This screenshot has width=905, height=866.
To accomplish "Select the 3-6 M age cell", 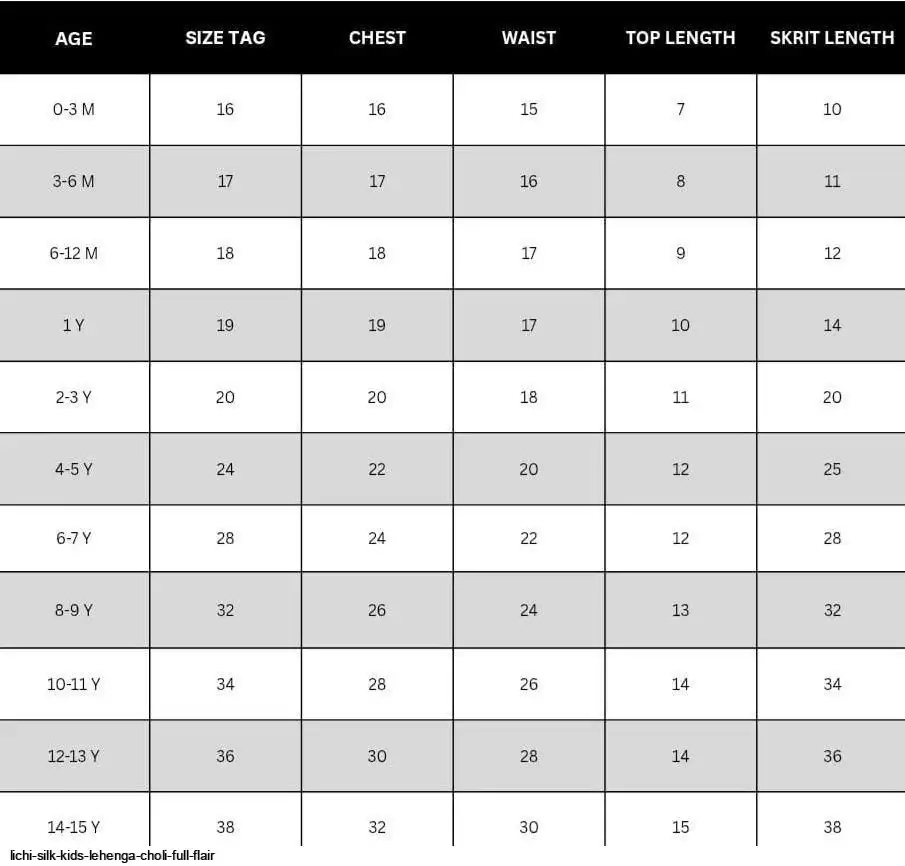I will (74, 181).
